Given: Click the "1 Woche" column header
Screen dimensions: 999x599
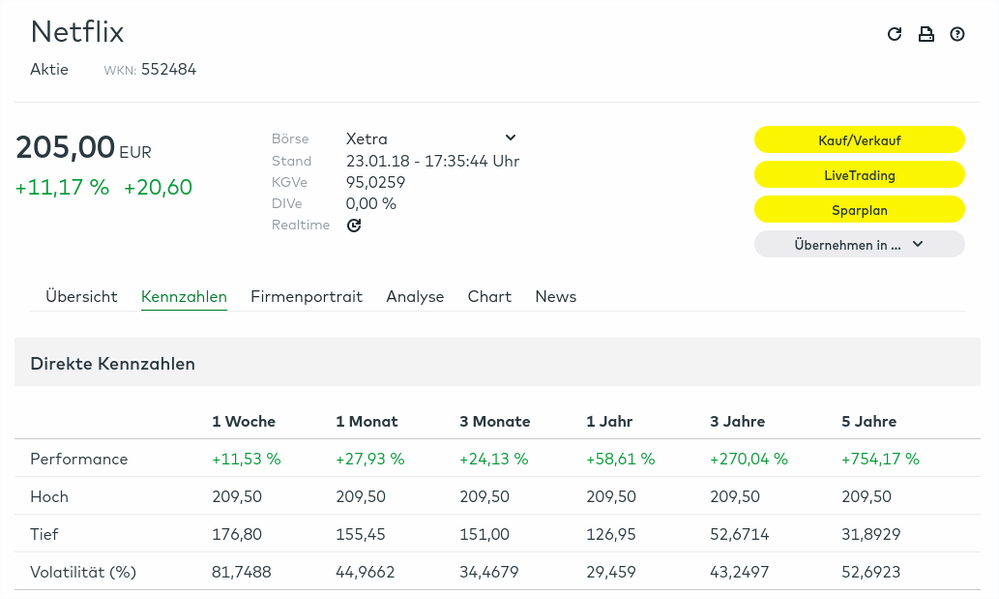Looking at the screenshot, I should click(x=243, y=421).
